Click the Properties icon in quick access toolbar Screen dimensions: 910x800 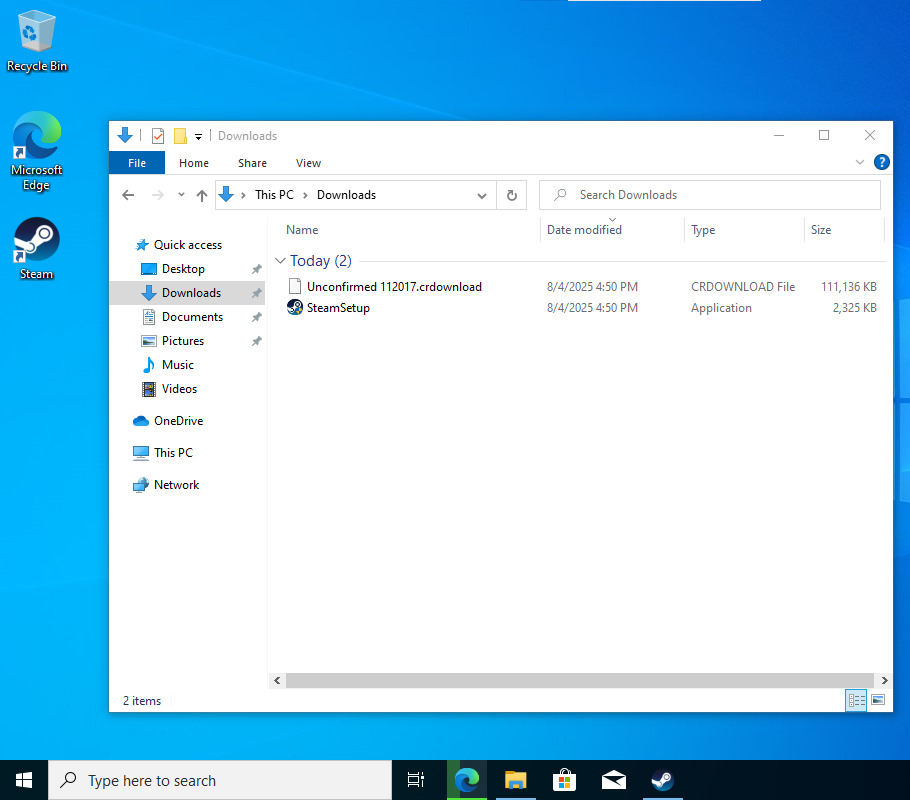tap(157, 136)
